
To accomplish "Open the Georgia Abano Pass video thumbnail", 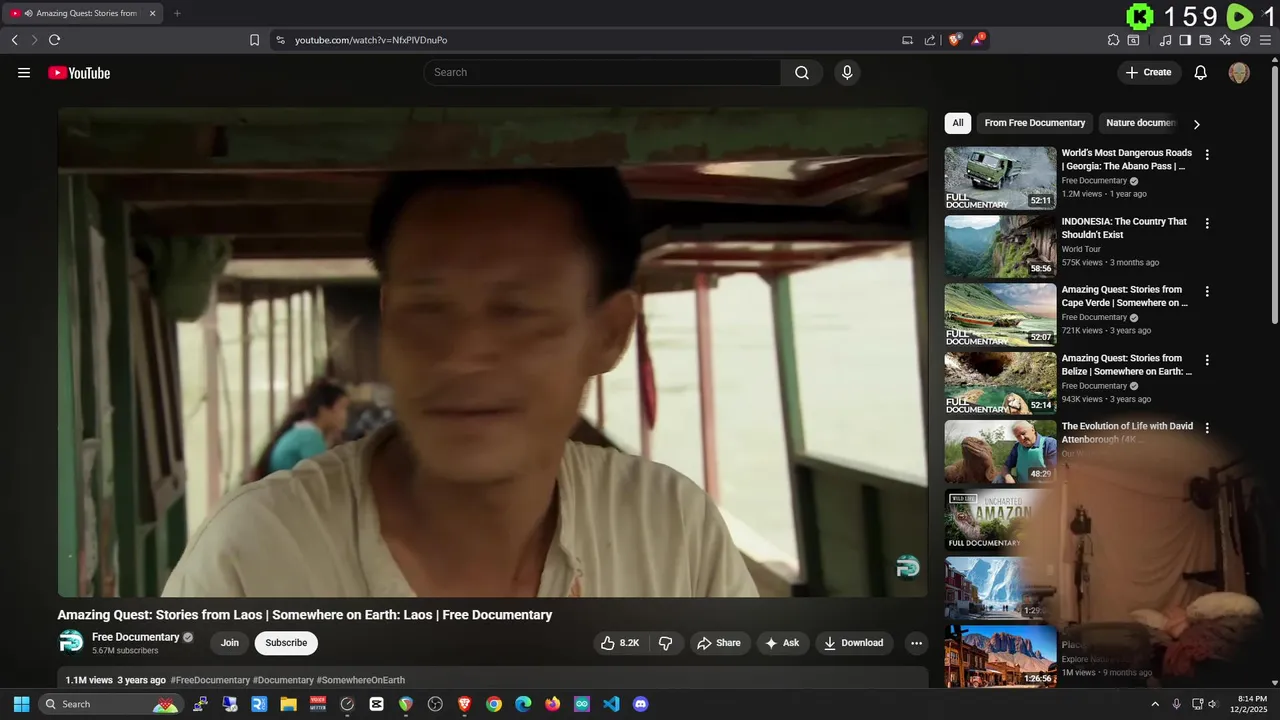I will click(1000, 178).
